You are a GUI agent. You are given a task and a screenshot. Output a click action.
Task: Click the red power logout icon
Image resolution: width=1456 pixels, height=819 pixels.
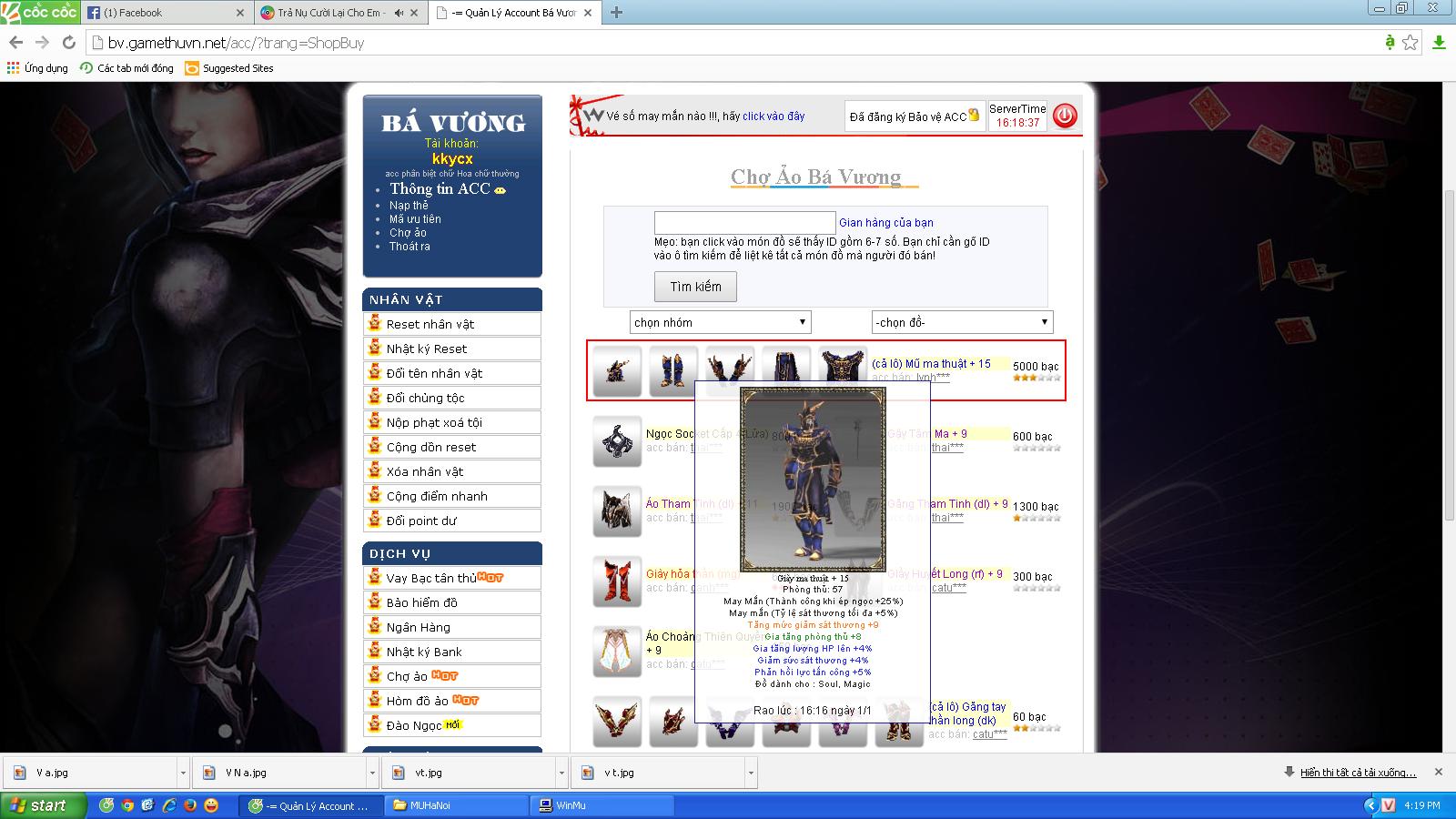1065,116
